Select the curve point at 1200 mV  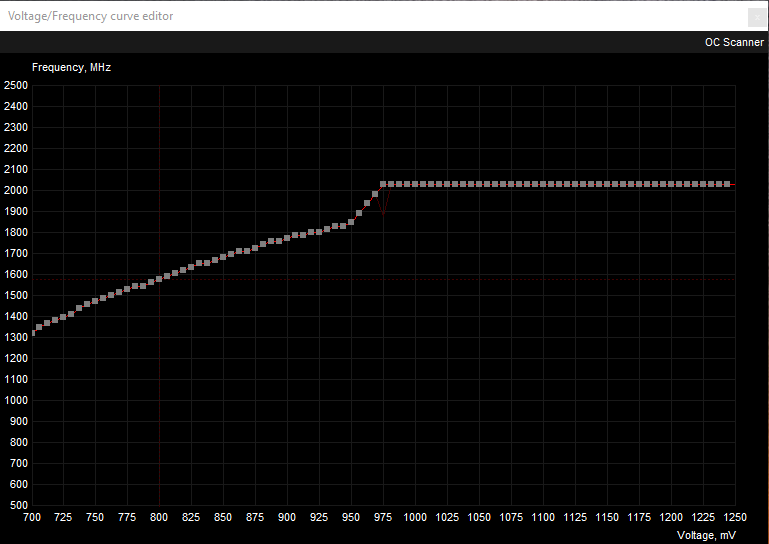[x=671, y=184]
